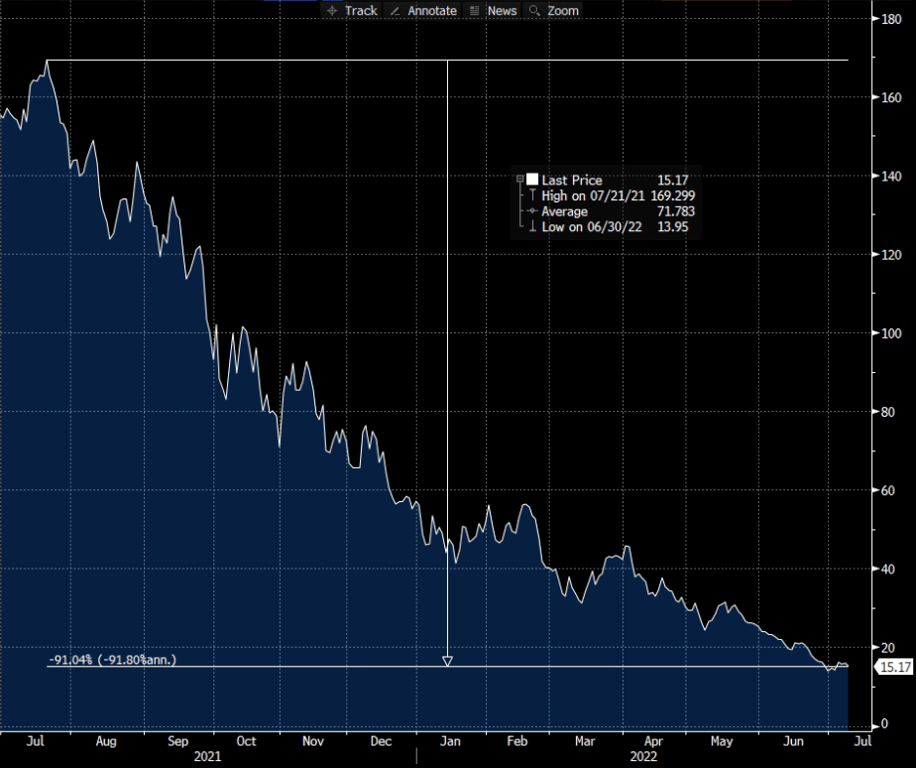Viewport: 916px width, 768px height.
Task: Click the Oct axis label
Action: [246, 741]
